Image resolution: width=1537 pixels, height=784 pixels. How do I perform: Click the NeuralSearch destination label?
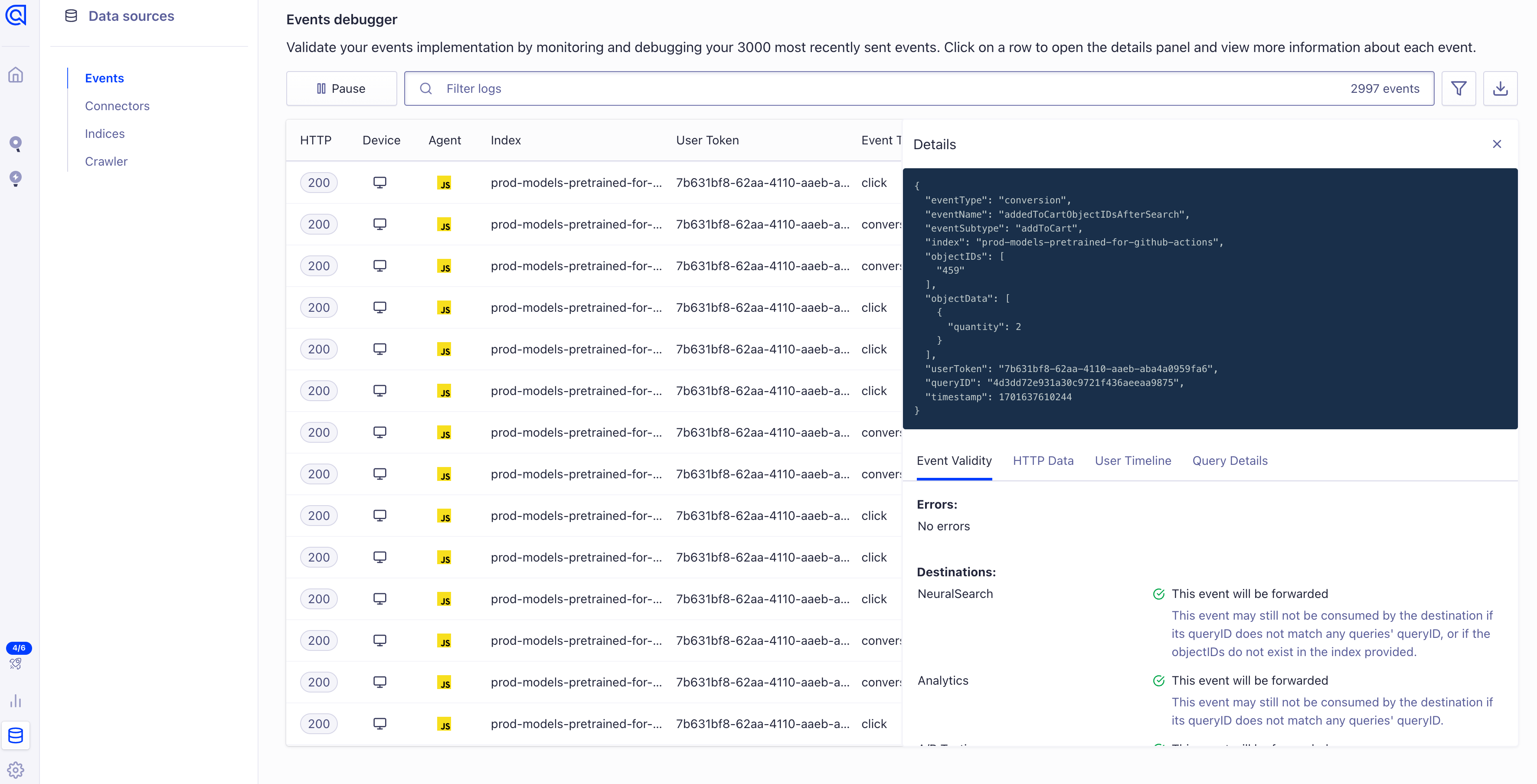coord(955,594)
